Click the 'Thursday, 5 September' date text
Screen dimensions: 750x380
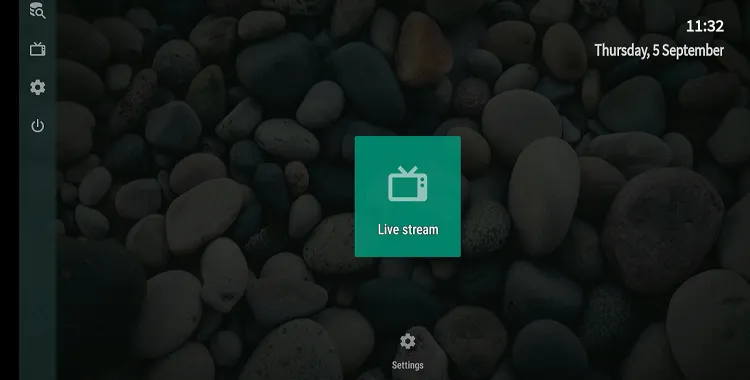coord(659,51)
